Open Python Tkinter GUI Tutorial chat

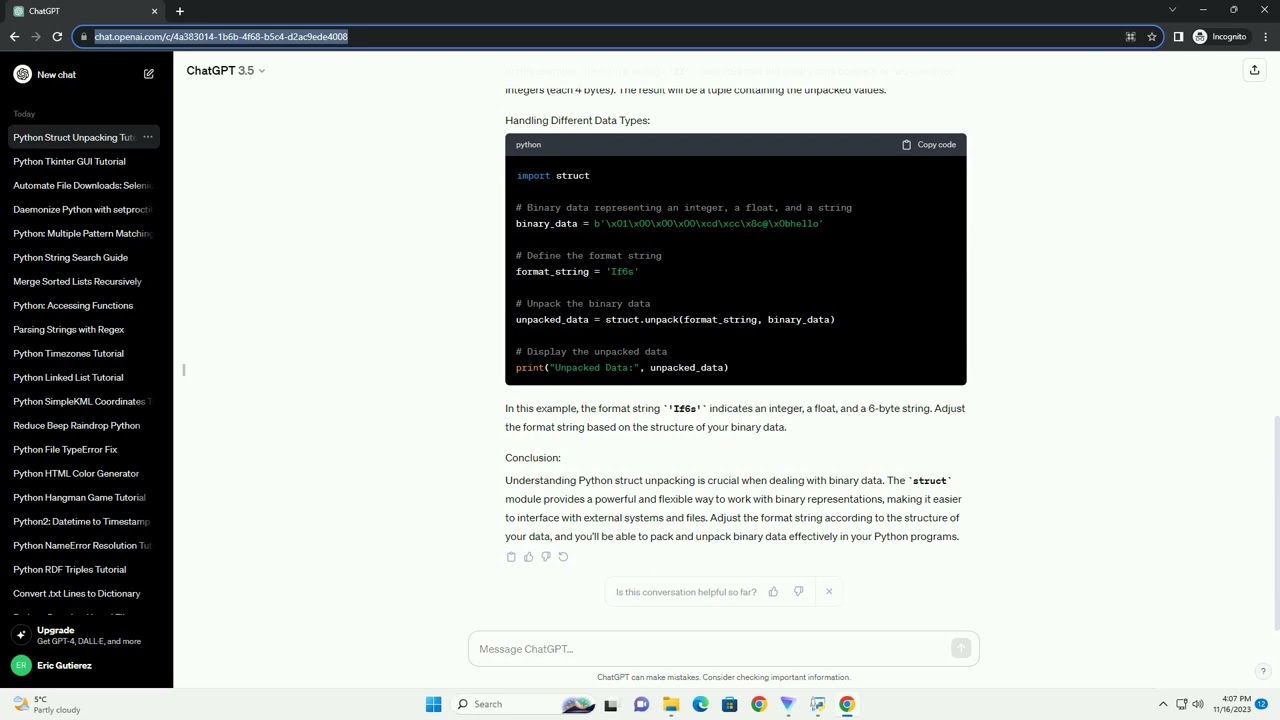[86, 161]
